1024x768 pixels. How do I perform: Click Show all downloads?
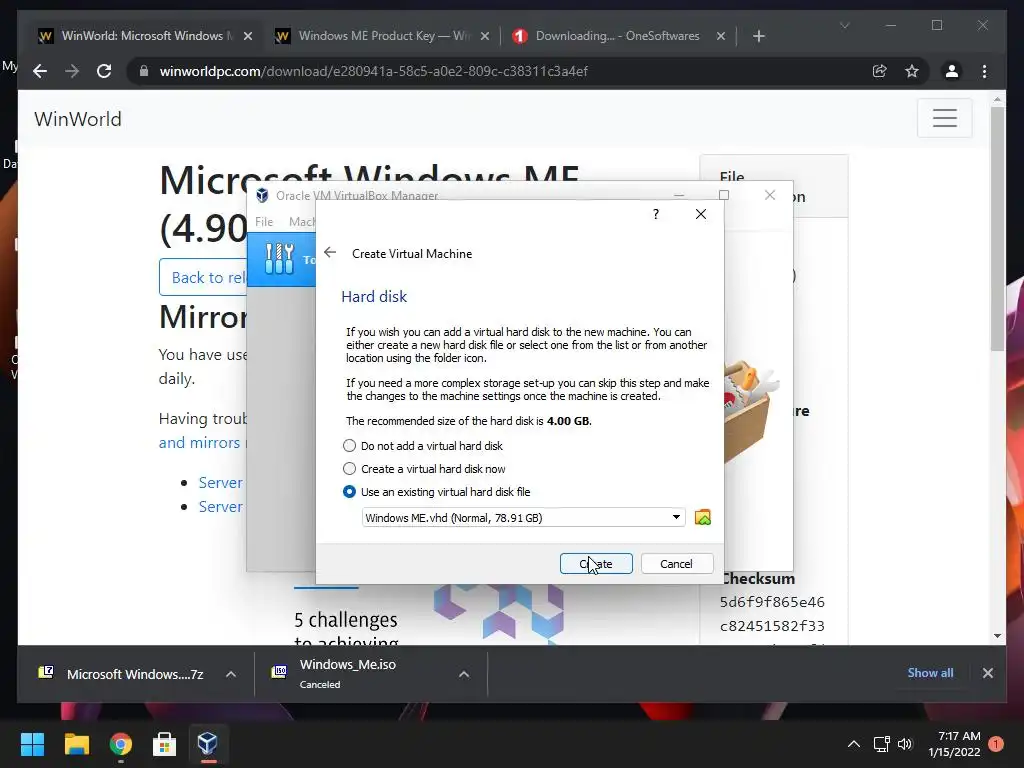pyautogui.click(x=930, y=673)
